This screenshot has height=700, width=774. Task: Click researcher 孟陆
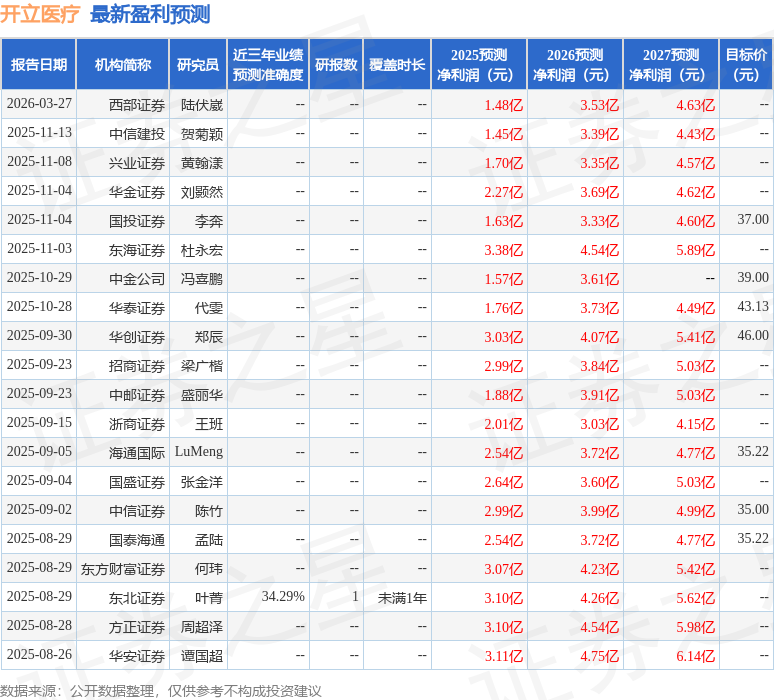(x=209, y=541)
